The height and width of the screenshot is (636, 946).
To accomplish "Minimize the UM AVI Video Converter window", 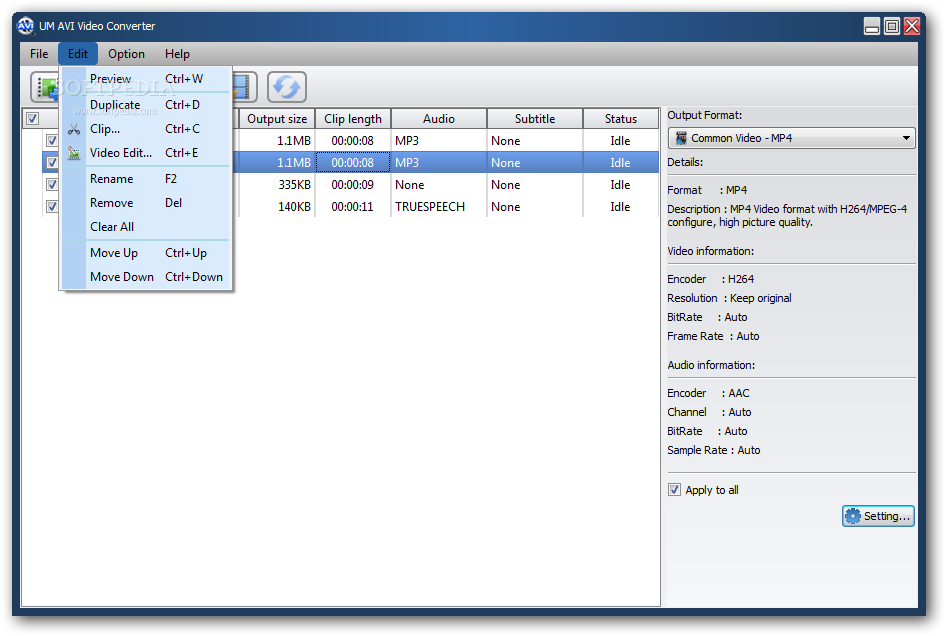I will pos(872,26).
